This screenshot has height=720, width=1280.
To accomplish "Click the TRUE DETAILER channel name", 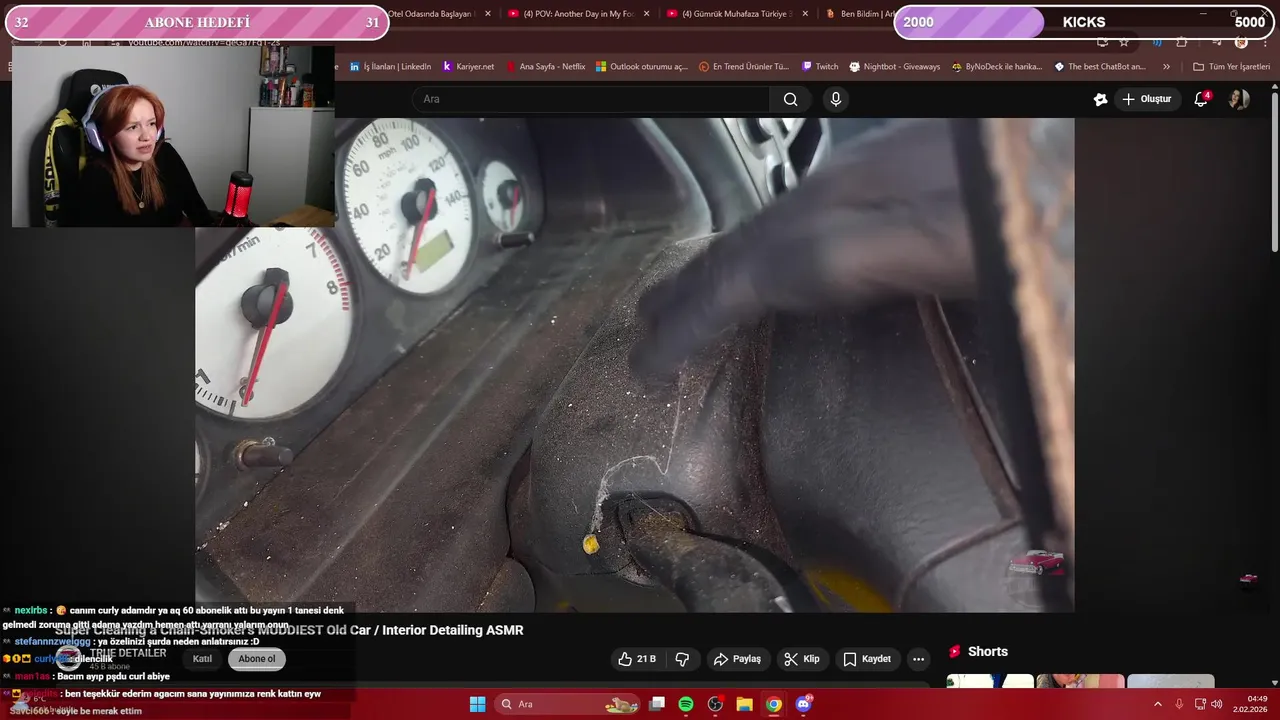I will click(128, 653).
